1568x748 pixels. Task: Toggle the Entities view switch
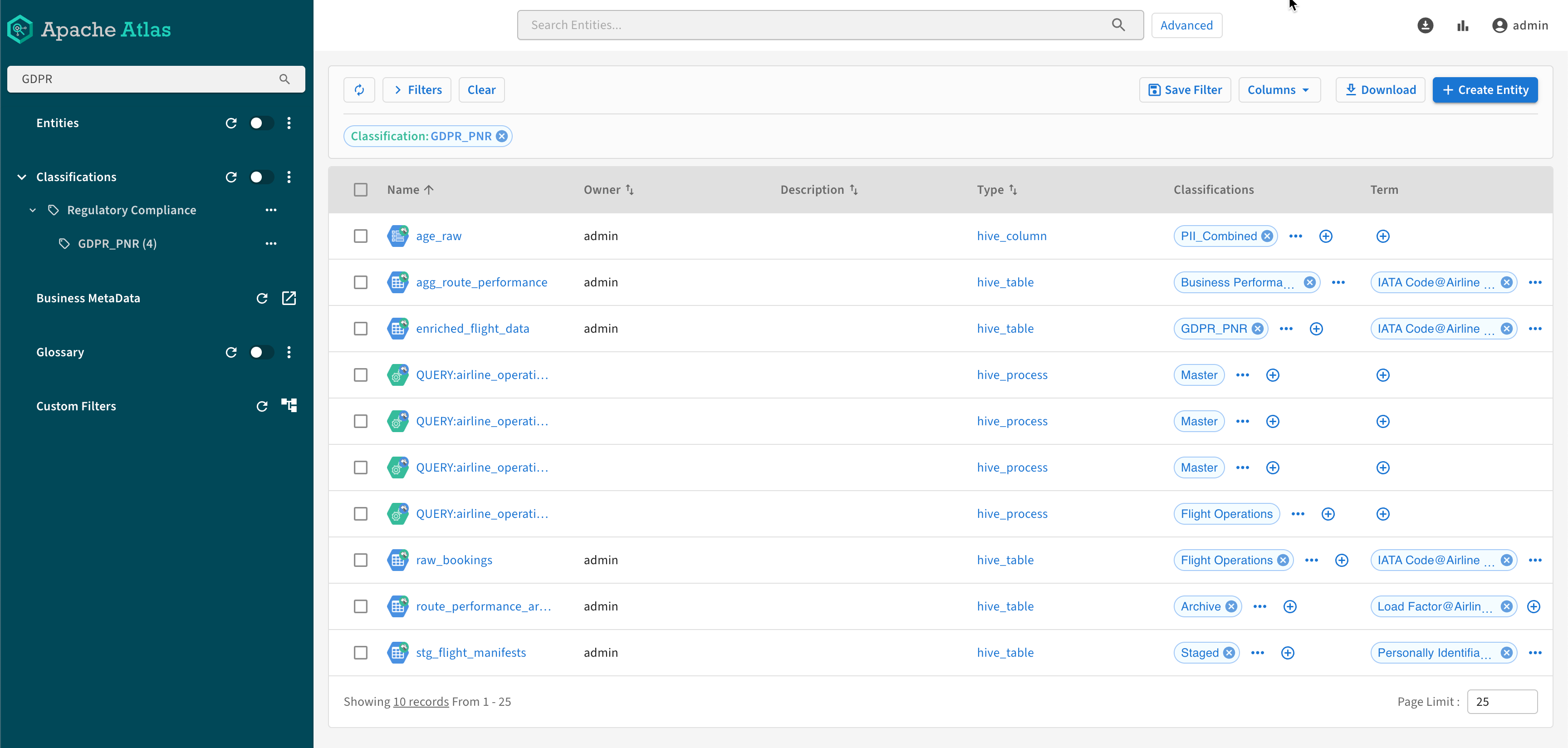click(x=261, y=123)
